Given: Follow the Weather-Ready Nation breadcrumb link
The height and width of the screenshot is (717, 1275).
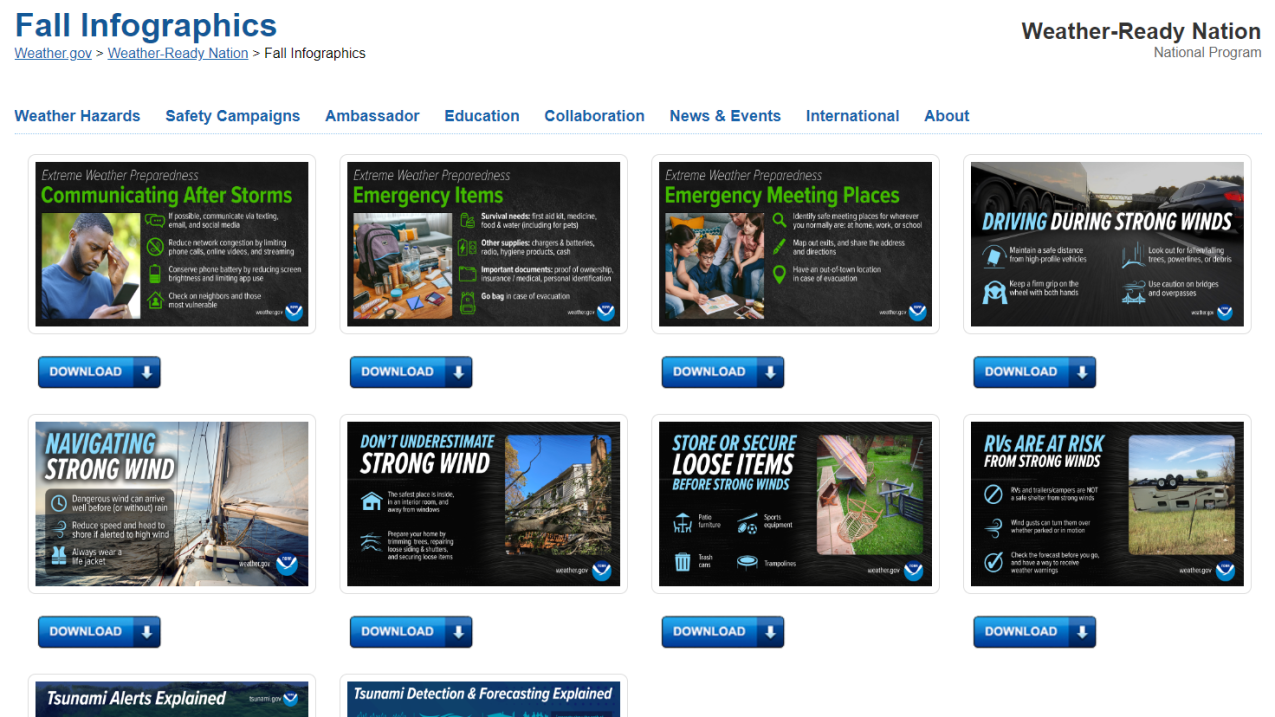Looking at the screenshot, I should point(178,53).
